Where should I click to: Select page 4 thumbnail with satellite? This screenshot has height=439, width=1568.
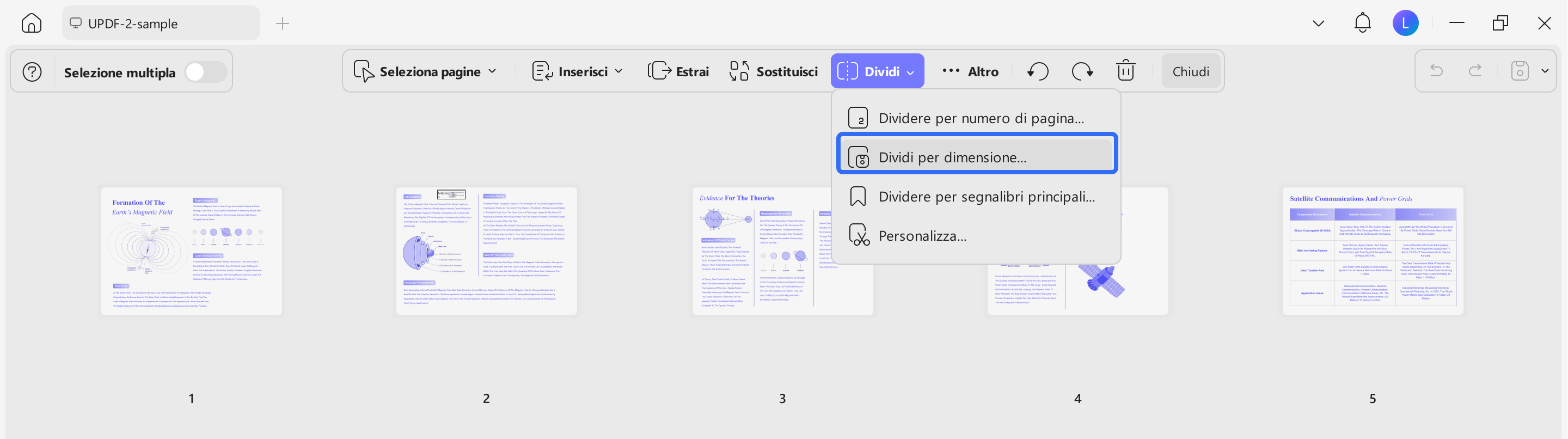(x=1077, y=251)
